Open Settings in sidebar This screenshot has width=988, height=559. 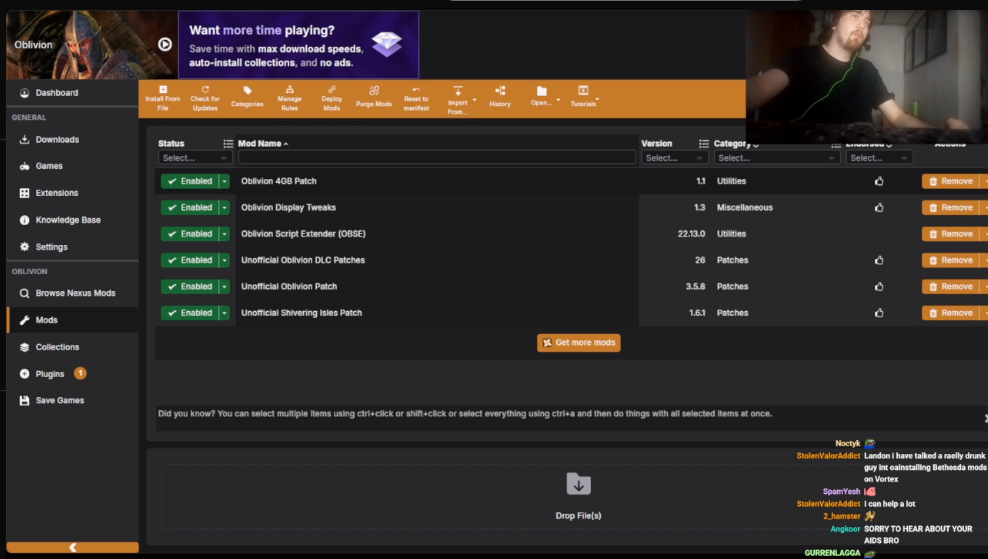coord(72,247)
